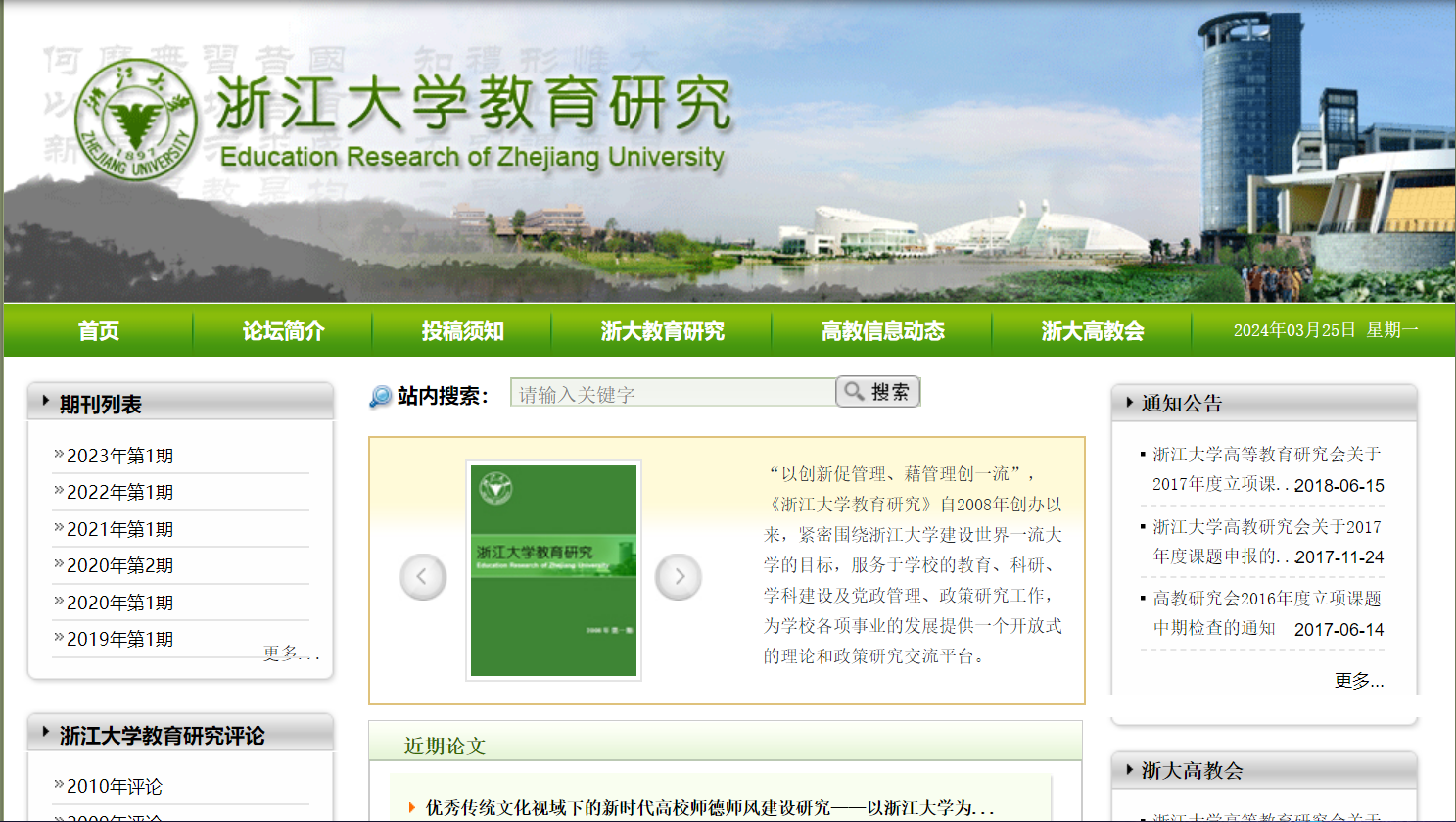Image resolution: width=1456 pixels, height=822 pixels.
Task: Open notice dated 2017-11-24 on 年度课题申报
Action: point(1266,542)
